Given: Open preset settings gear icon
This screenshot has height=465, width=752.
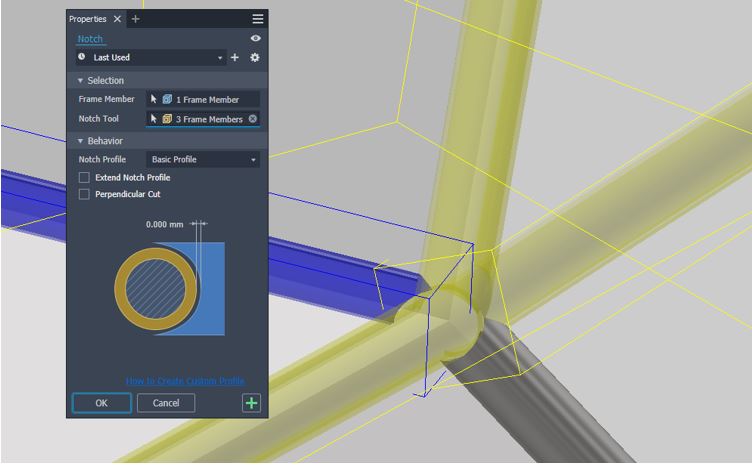Looking at the screenshot, I should [255, 58].
